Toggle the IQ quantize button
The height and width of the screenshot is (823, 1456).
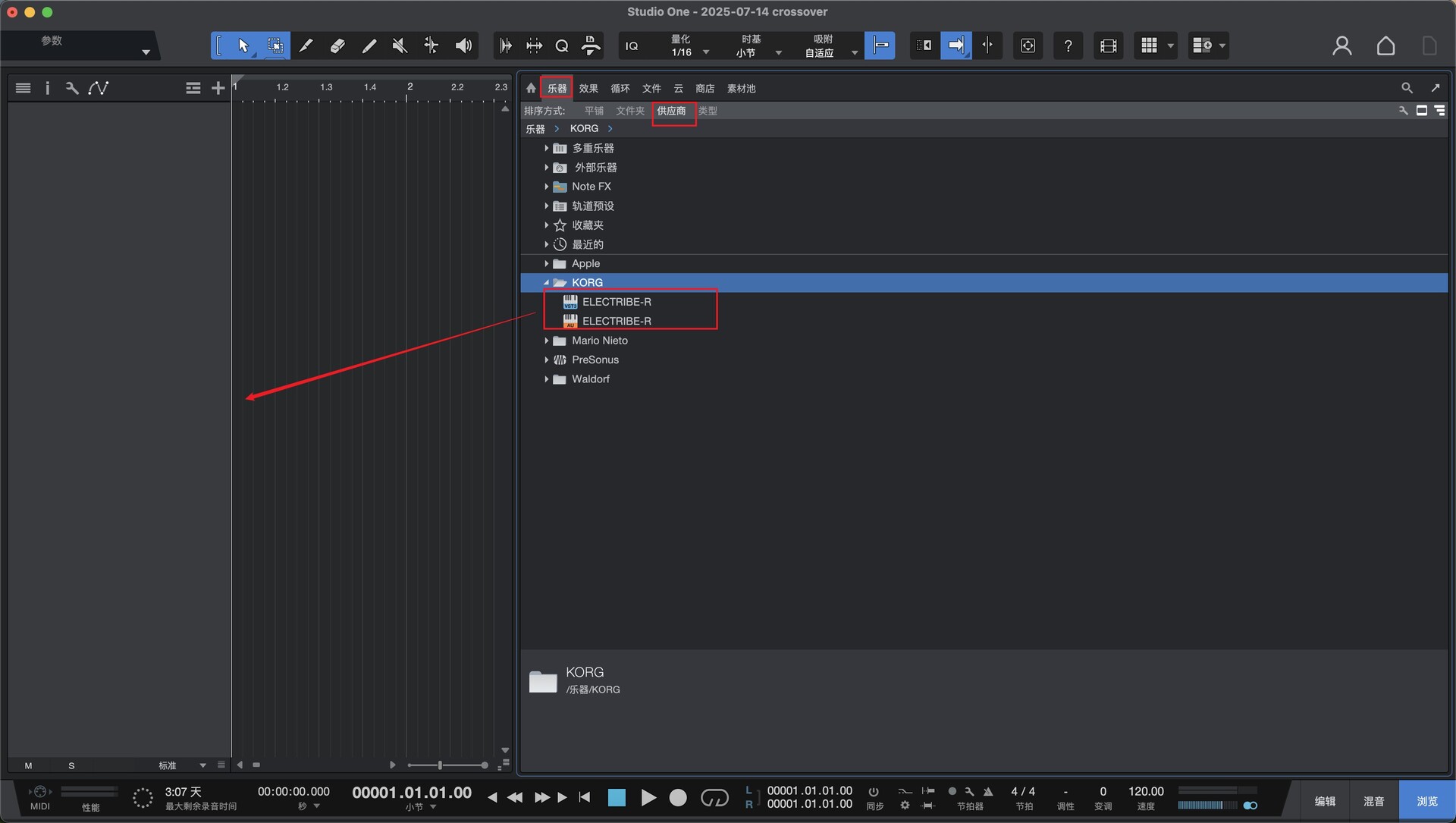(x=632, y=46)
